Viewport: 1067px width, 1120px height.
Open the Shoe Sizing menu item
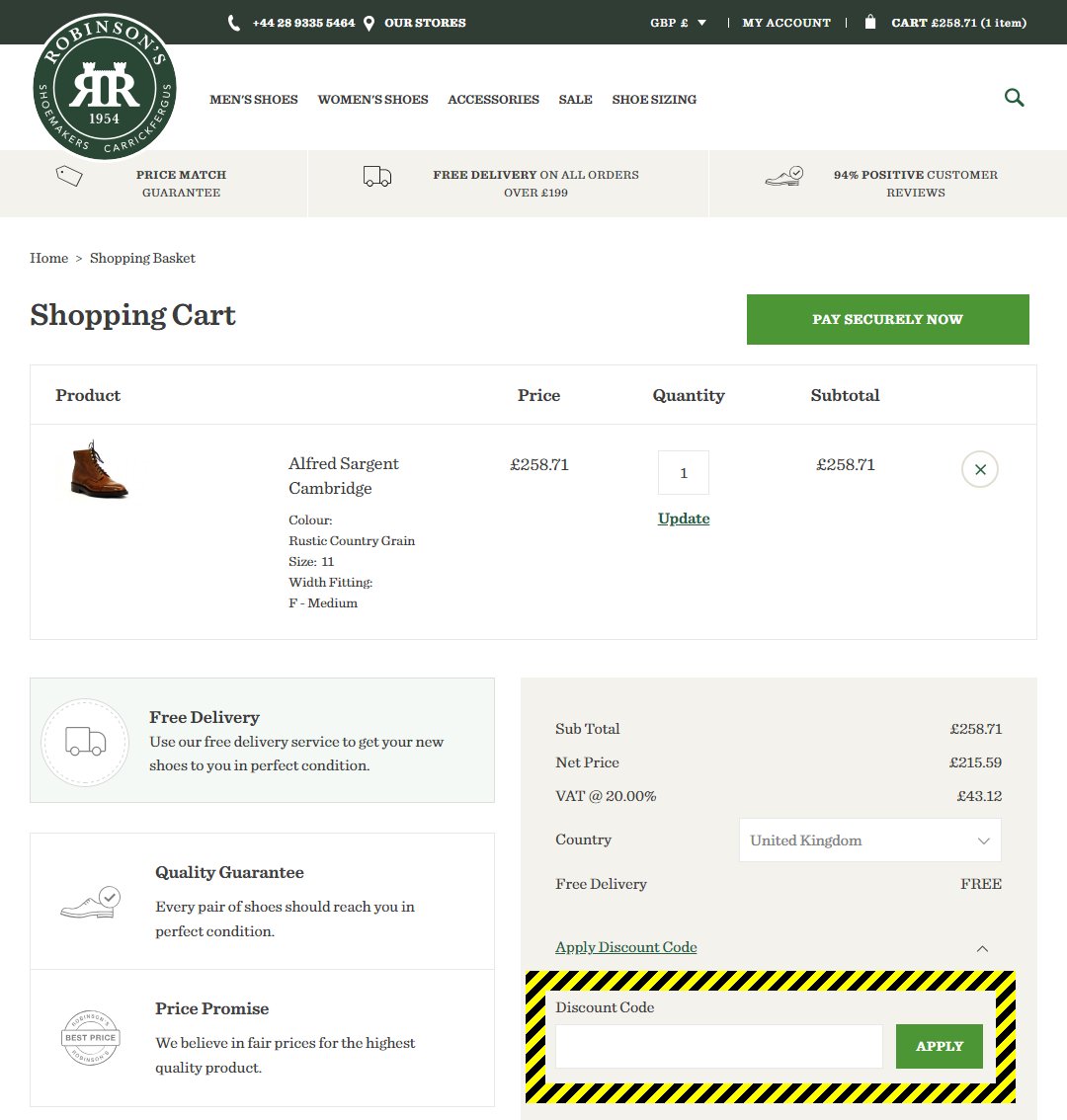pyautogui.click(x=654, y=100)
